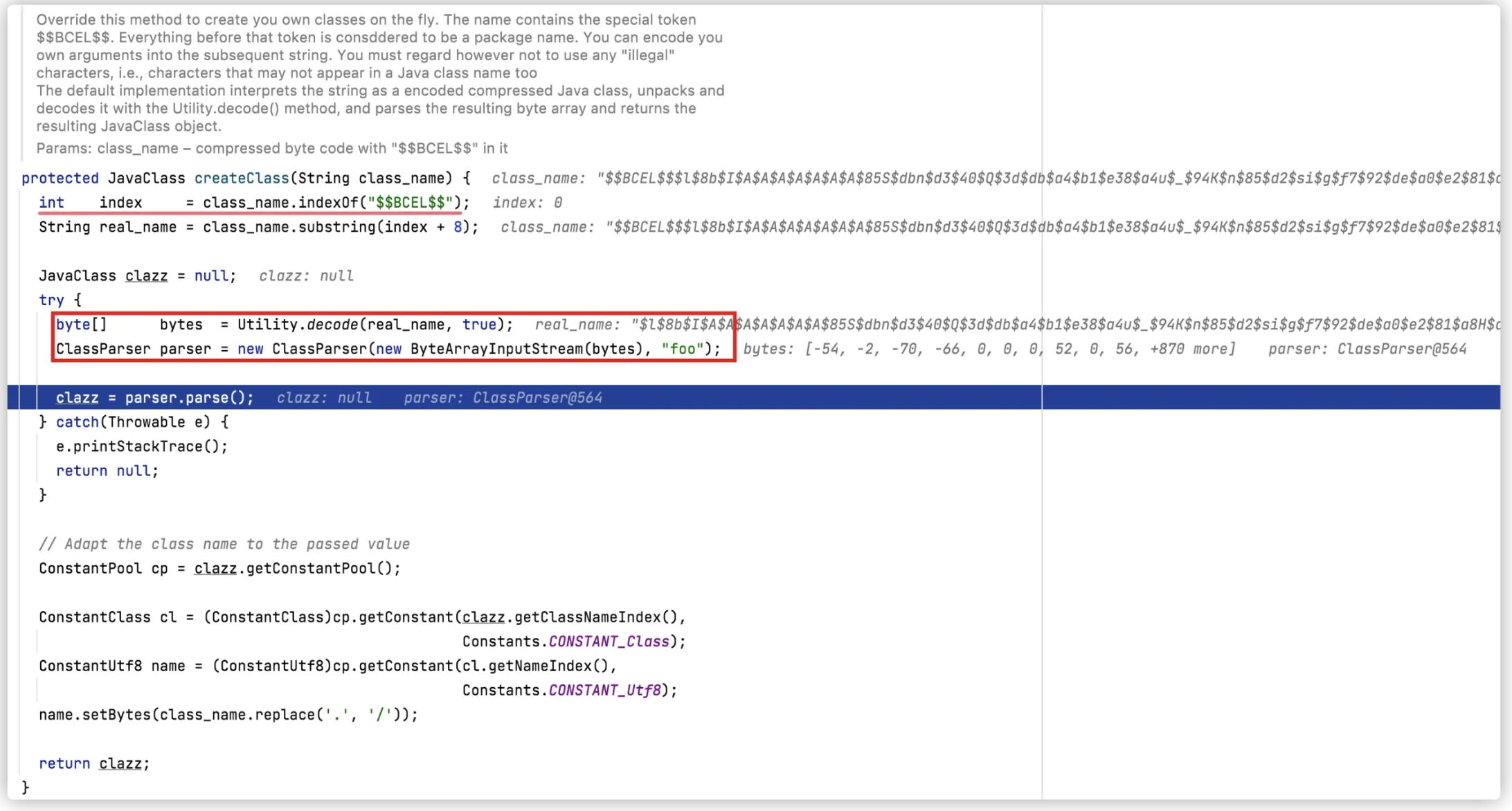
Task: Click inline value 'parser: ClassParser@564' after bytes
Action: click(1367, 349)
